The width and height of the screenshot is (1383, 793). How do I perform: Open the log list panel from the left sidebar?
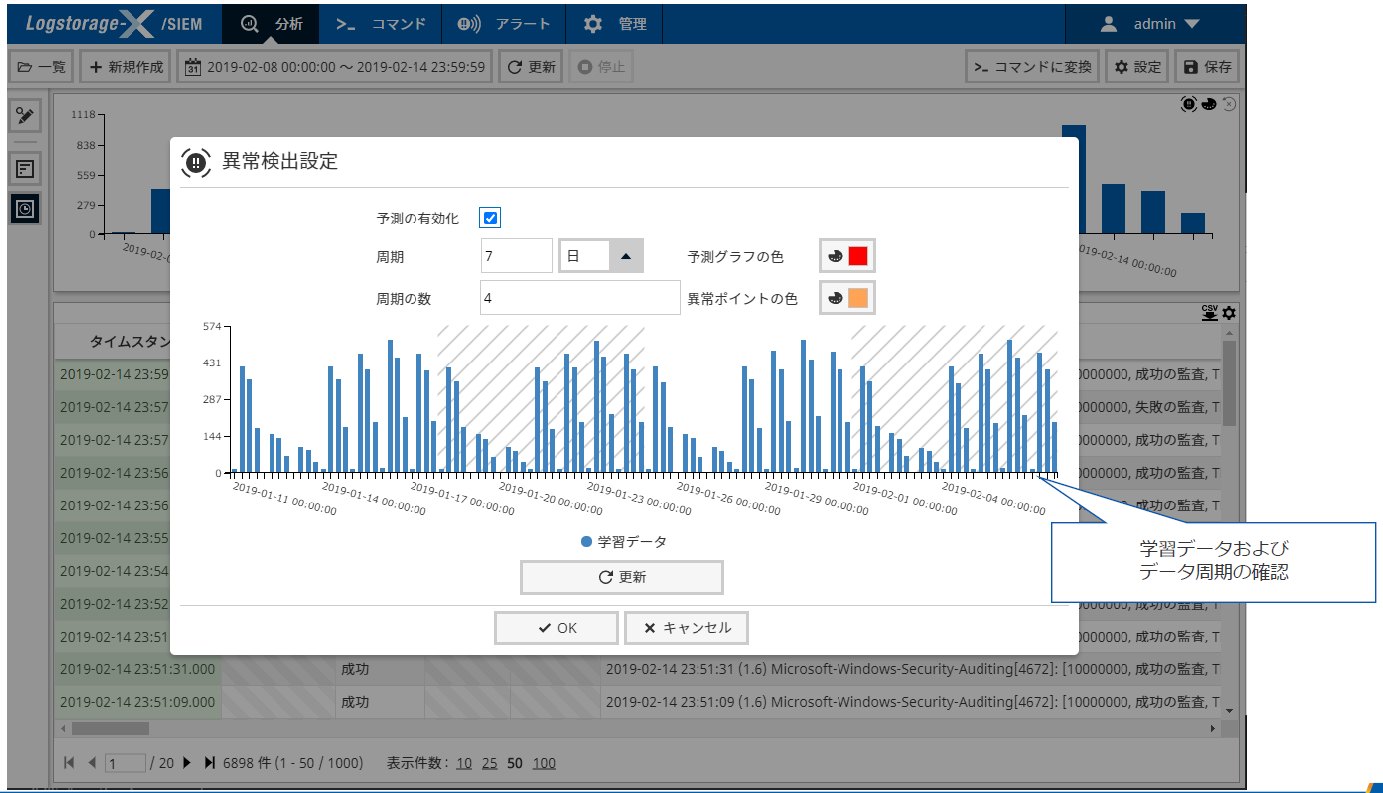[x=24, y=168]
